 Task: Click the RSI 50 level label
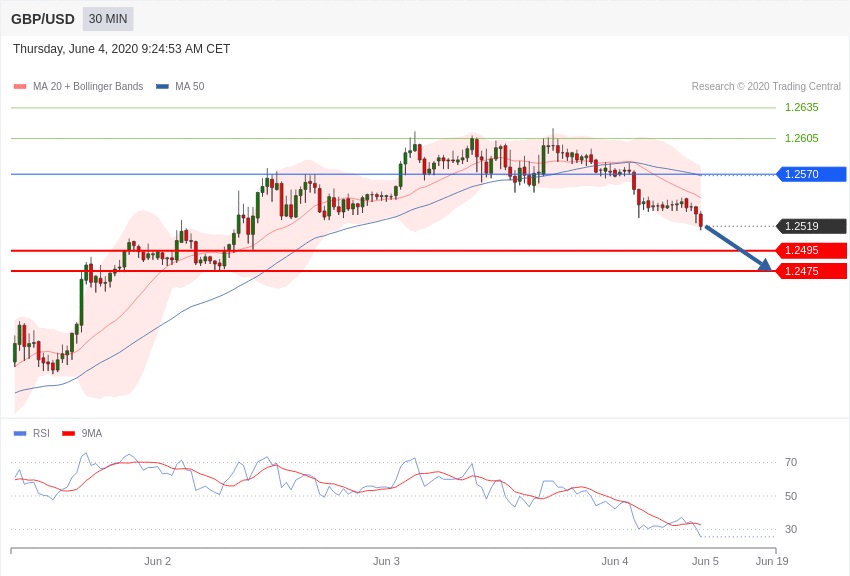(x=791, y=496)
